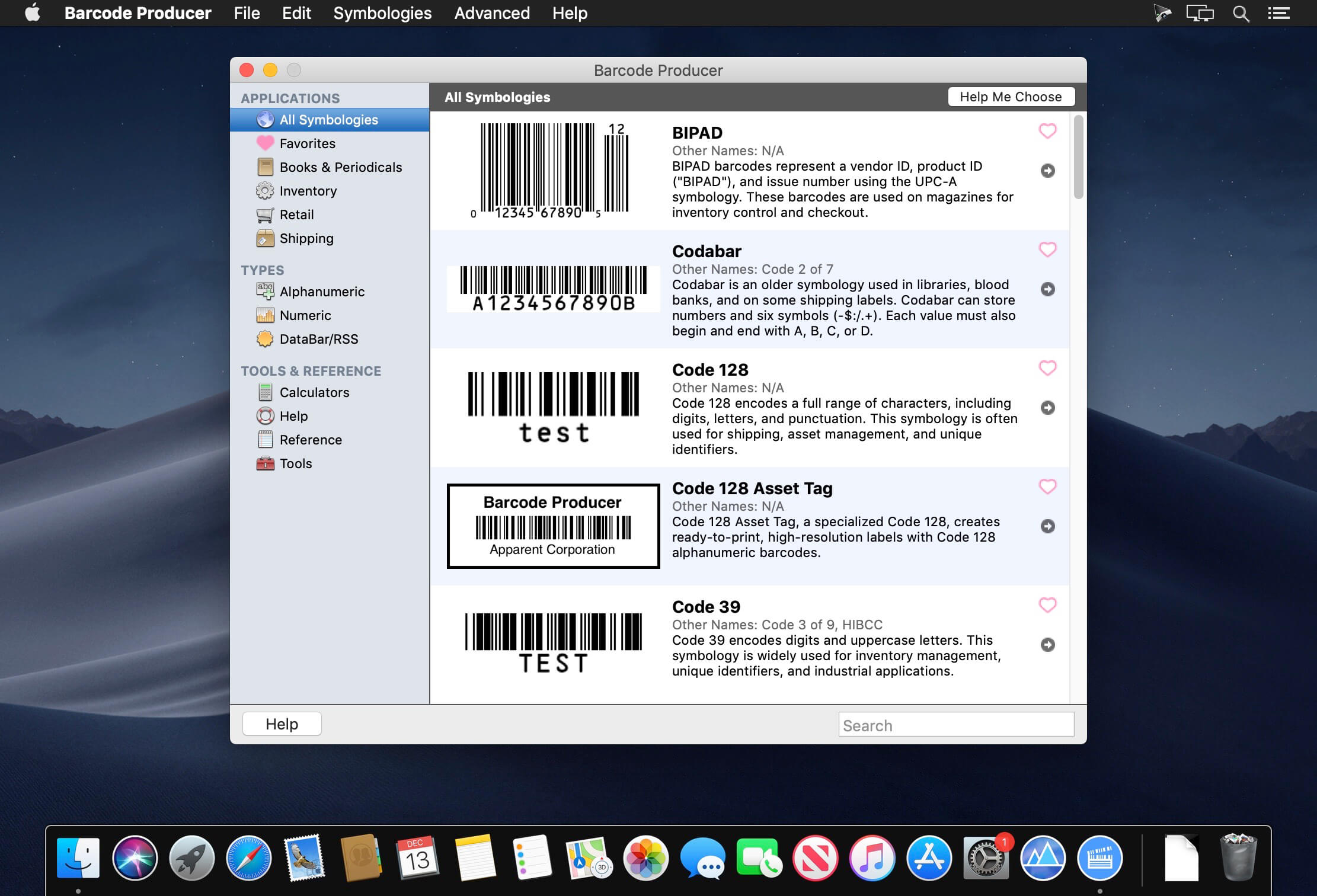This screenshot has height=896, width=1317.
Task: Click the Code 39 TEST barcode preview
Action: coord(554,644)
